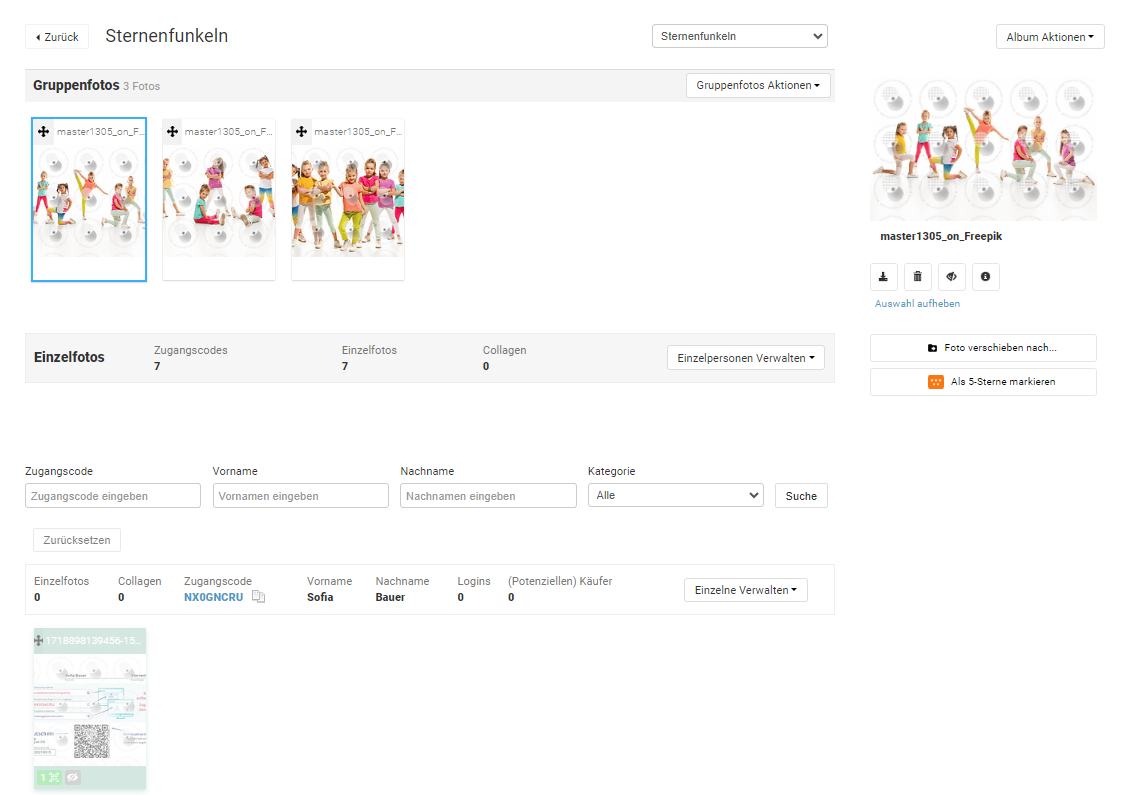The width and height of the screenshot is (1132, 795).
Task: Focus the Zugangscode input field
Action: pos(113,496)
